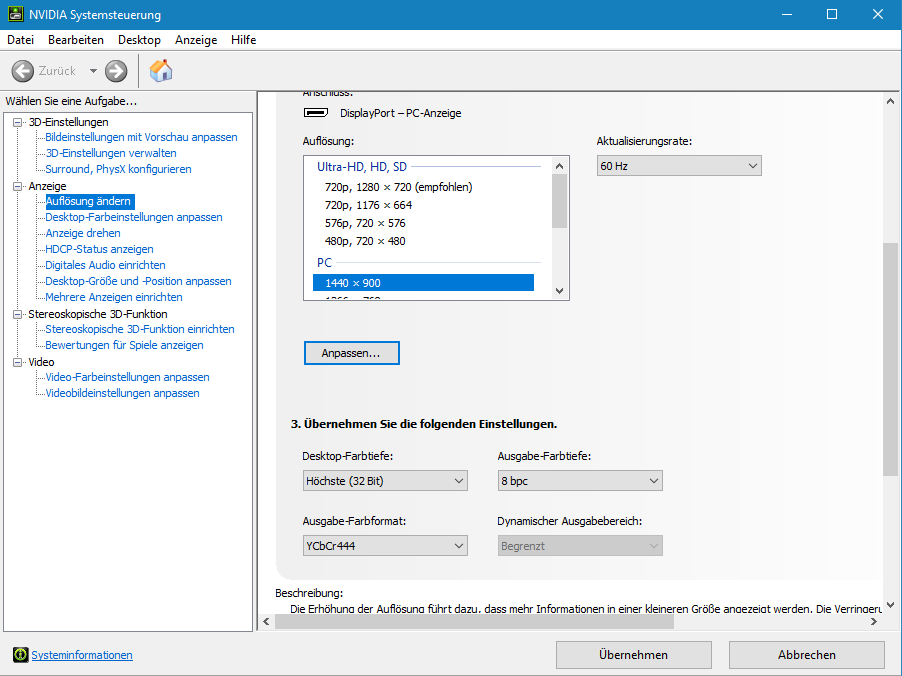The image size is (902, 676).
Task: Click the horizontal scrollbar left arrow
Action: click(x=266, y=621)
